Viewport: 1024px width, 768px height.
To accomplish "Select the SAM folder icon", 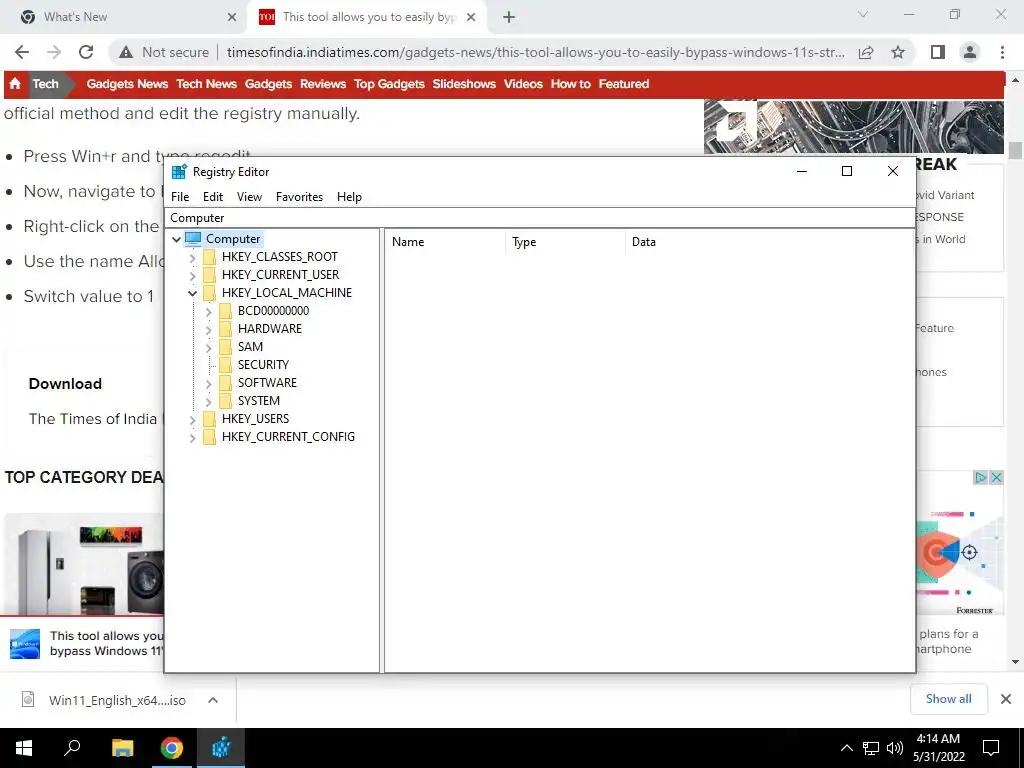I will [x=225, y=347].
